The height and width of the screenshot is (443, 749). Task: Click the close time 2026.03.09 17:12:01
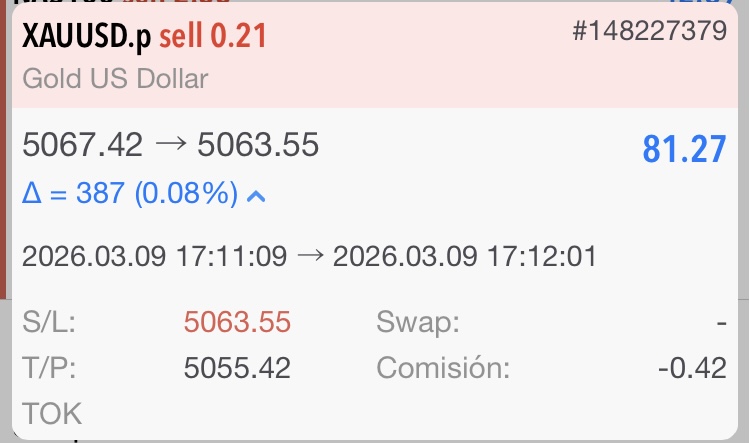pyautogui.click(x=464, y=257)
